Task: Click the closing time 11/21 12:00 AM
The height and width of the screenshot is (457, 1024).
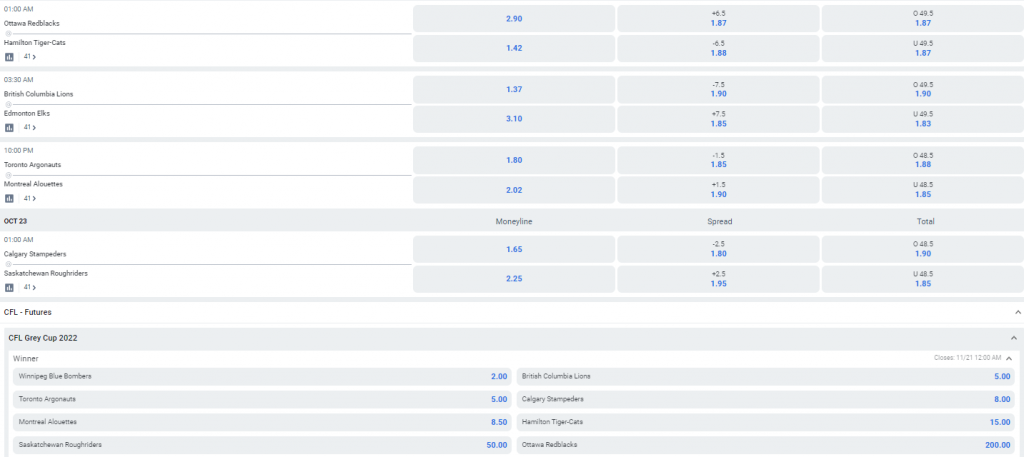Action: pyautogui.click(x=968, y=358)
